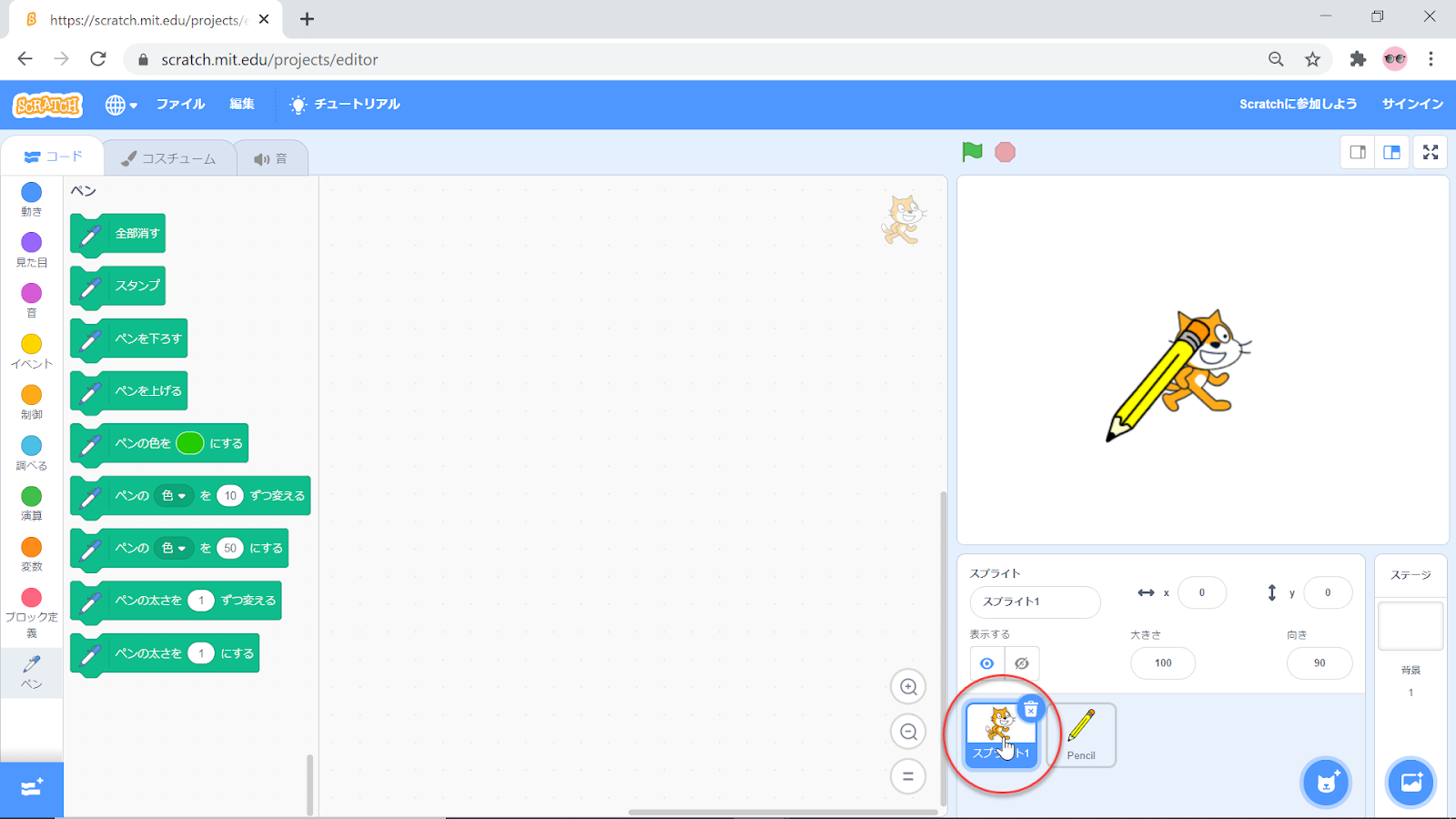
Task: Delete スプライト1 with trash icon
Action: point(1030,709)
